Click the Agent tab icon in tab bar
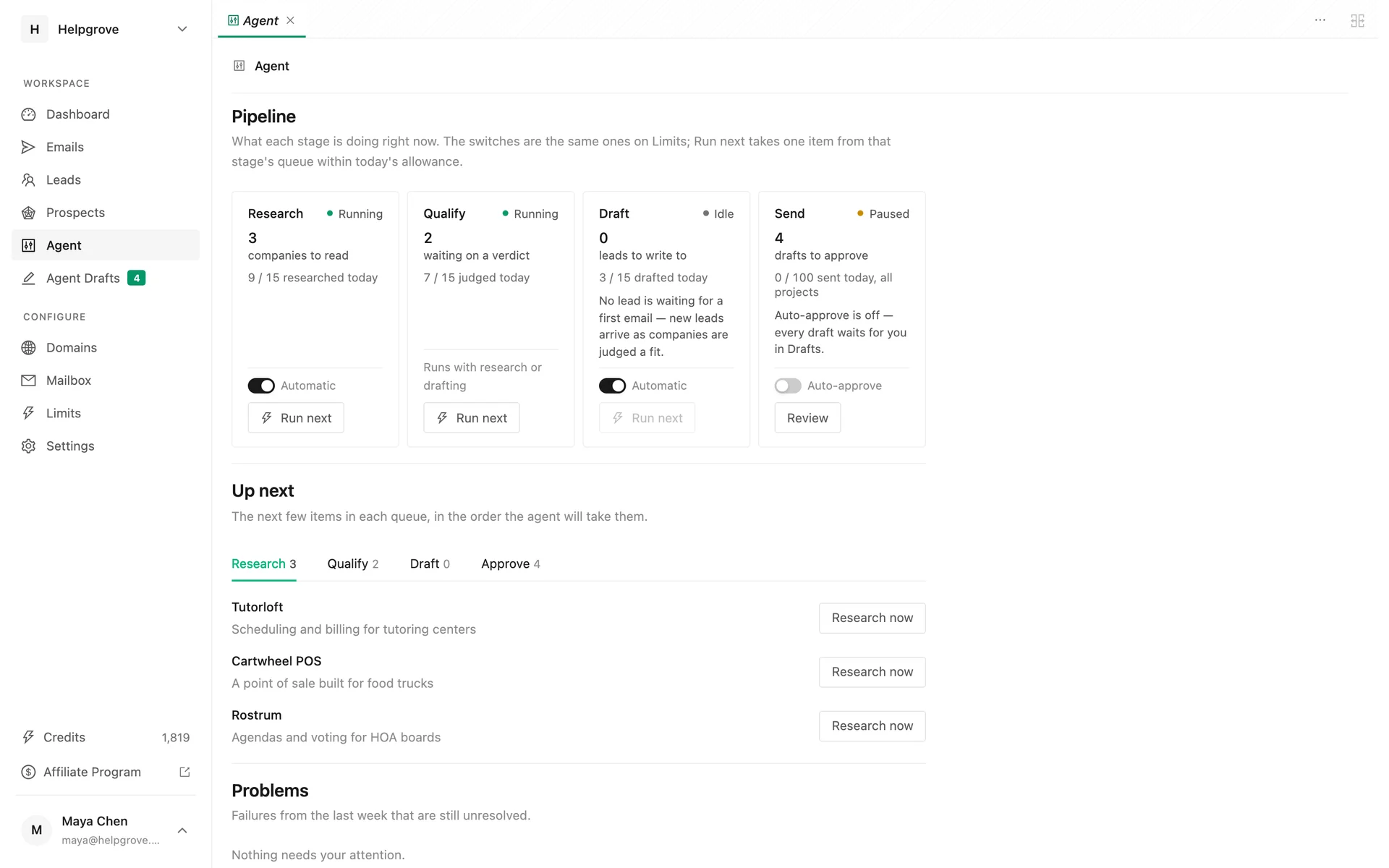1389x868 pixels. point(233,20)
